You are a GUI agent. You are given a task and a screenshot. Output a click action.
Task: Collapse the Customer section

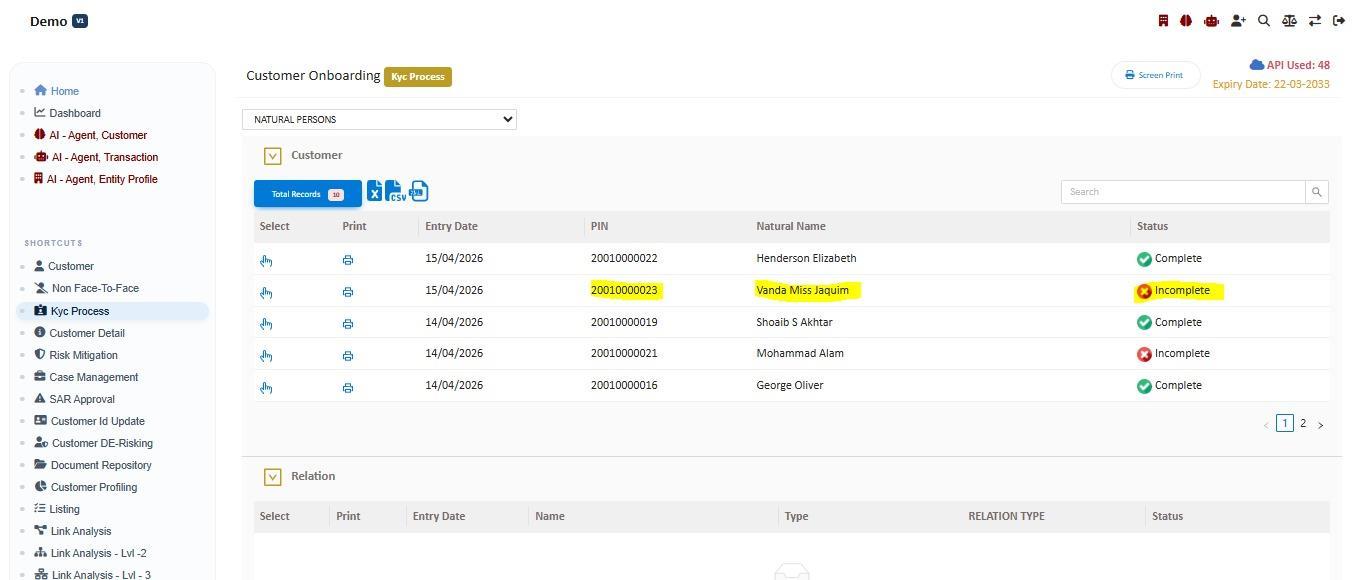click(272, 156)
